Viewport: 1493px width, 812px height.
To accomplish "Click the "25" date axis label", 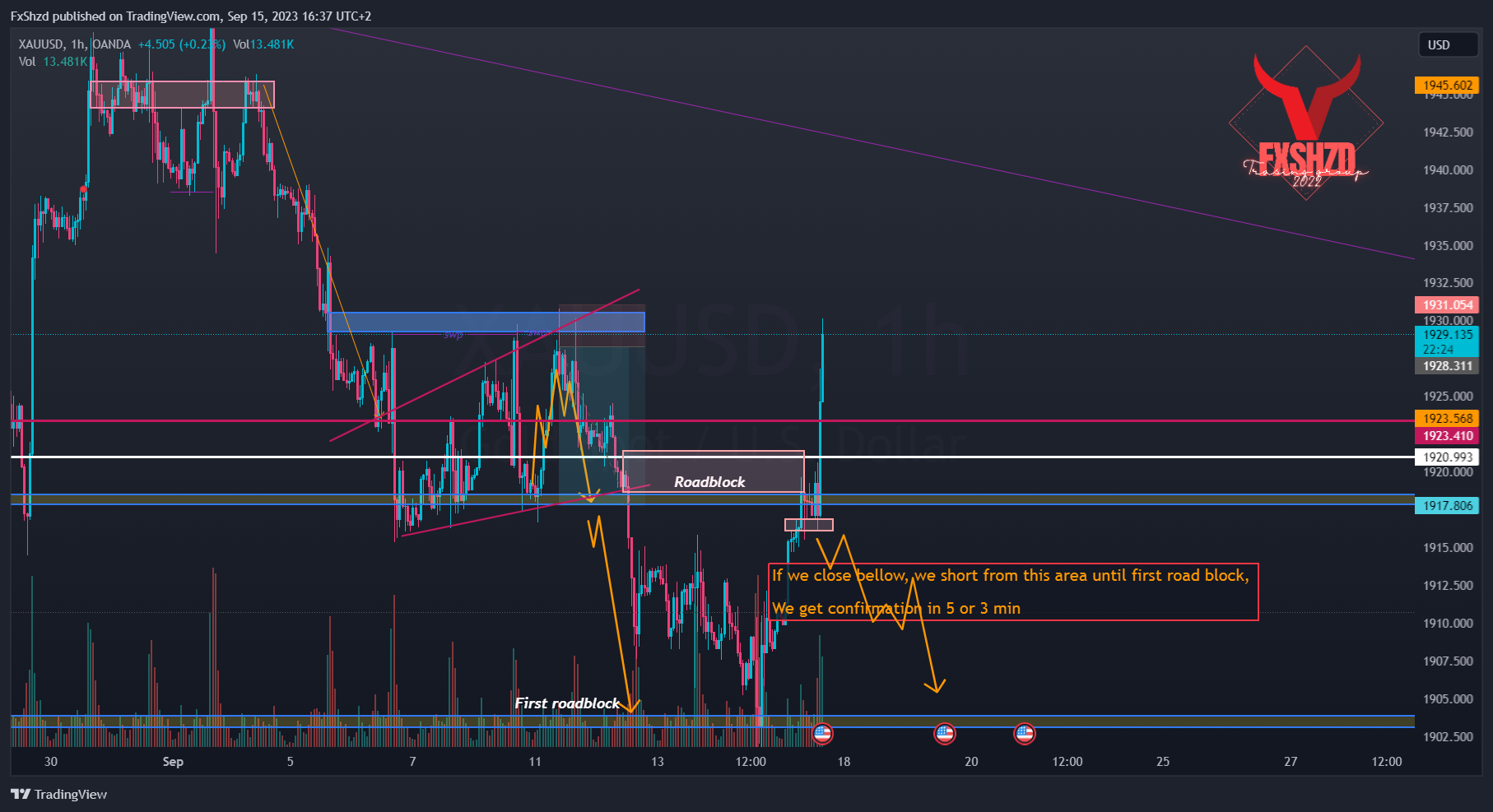I will click(1163, 762).
